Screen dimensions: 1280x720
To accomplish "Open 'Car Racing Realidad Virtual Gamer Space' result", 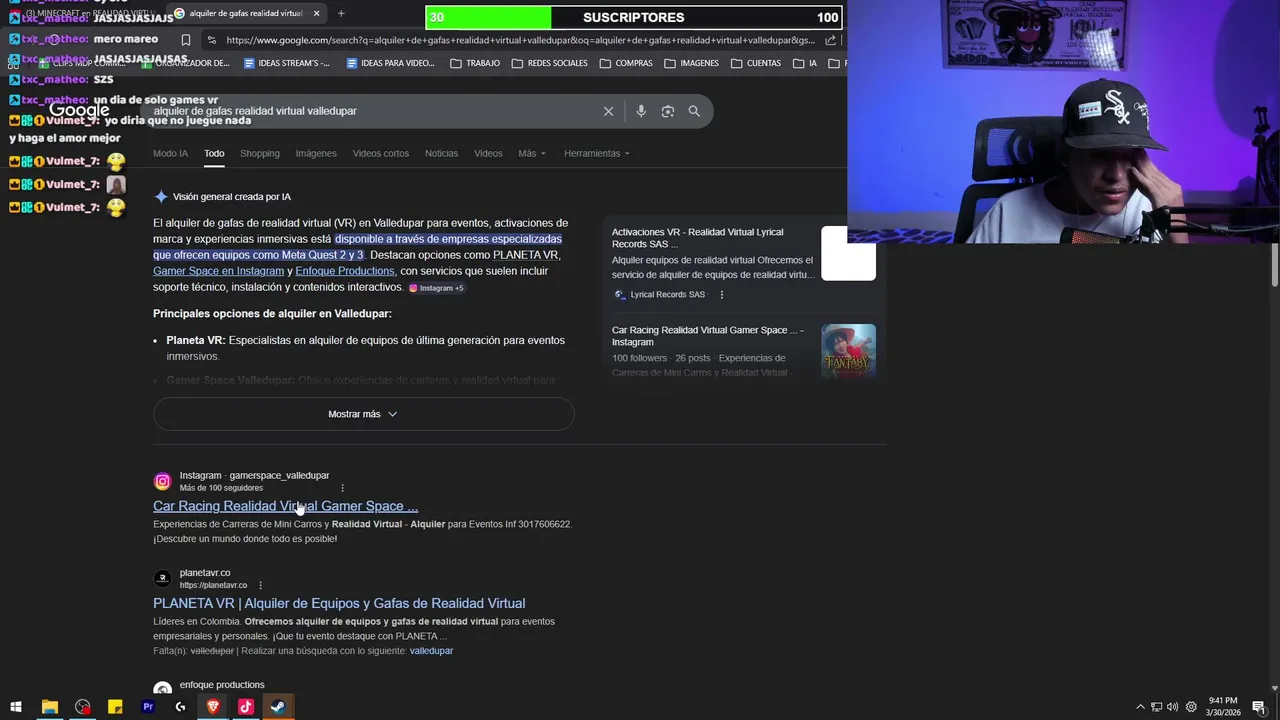I will [285, 506].
